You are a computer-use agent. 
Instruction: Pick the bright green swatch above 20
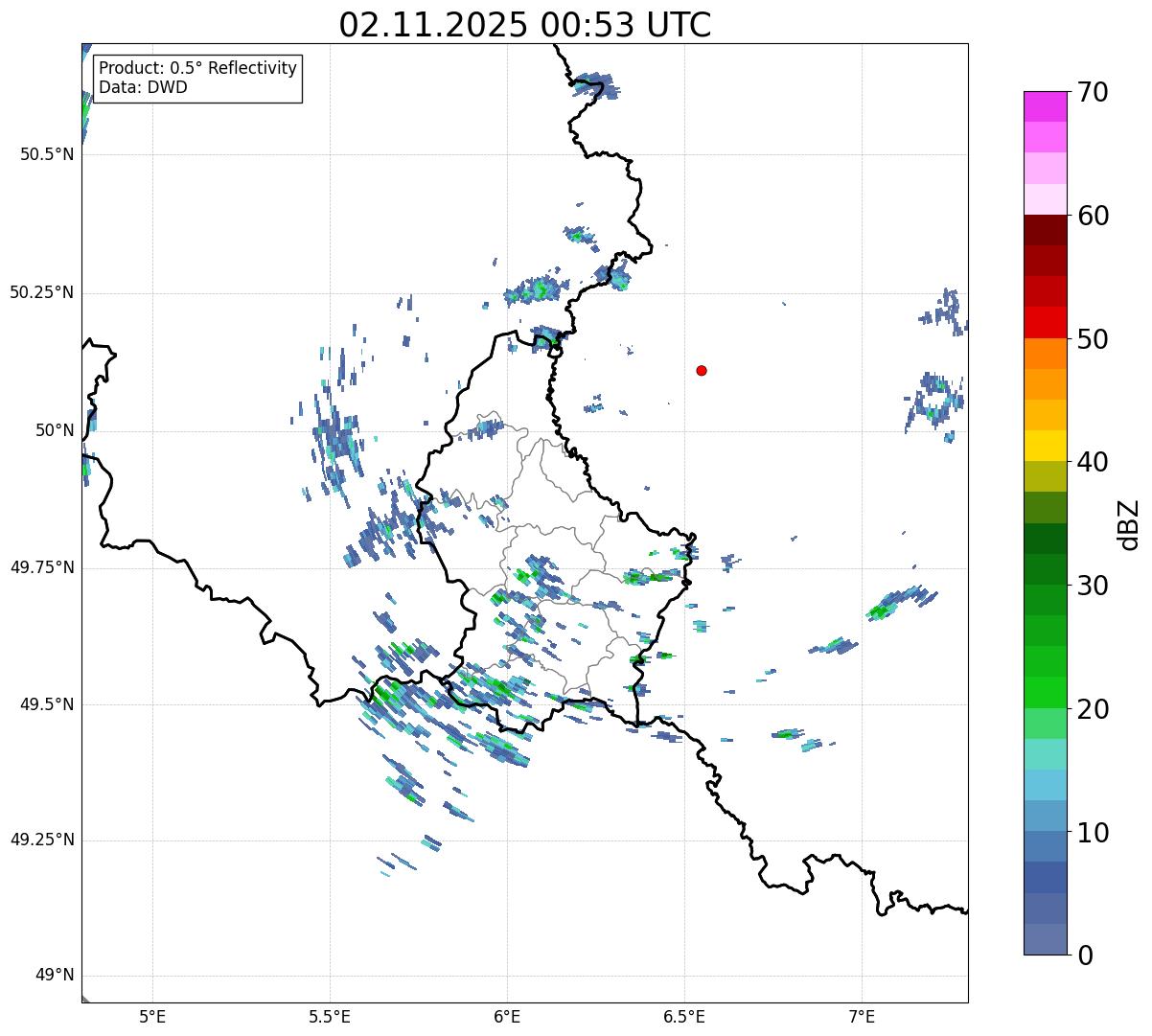pyautogui.click(x=1046, y=692)
